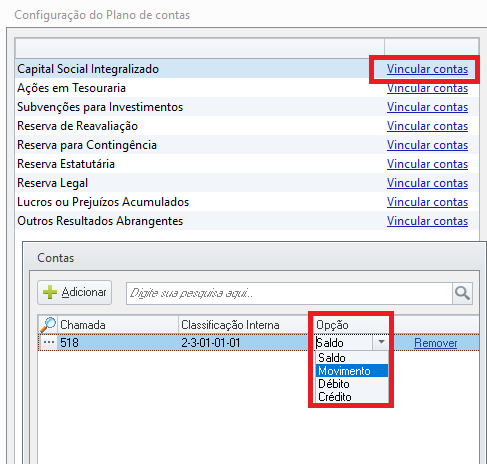Viewport: 487px width, 464px height.
Task: Click Vincular contas for Capital Social Integralizado
Action: 427,69
